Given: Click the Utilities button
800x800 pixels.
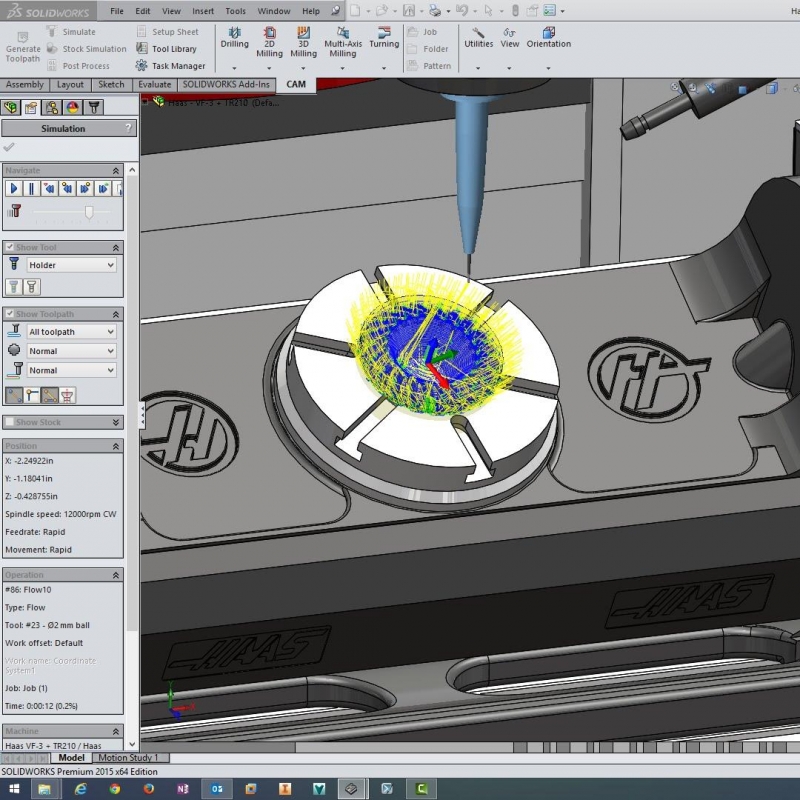Looking at the screenshot, I should [x=478, y=38].
